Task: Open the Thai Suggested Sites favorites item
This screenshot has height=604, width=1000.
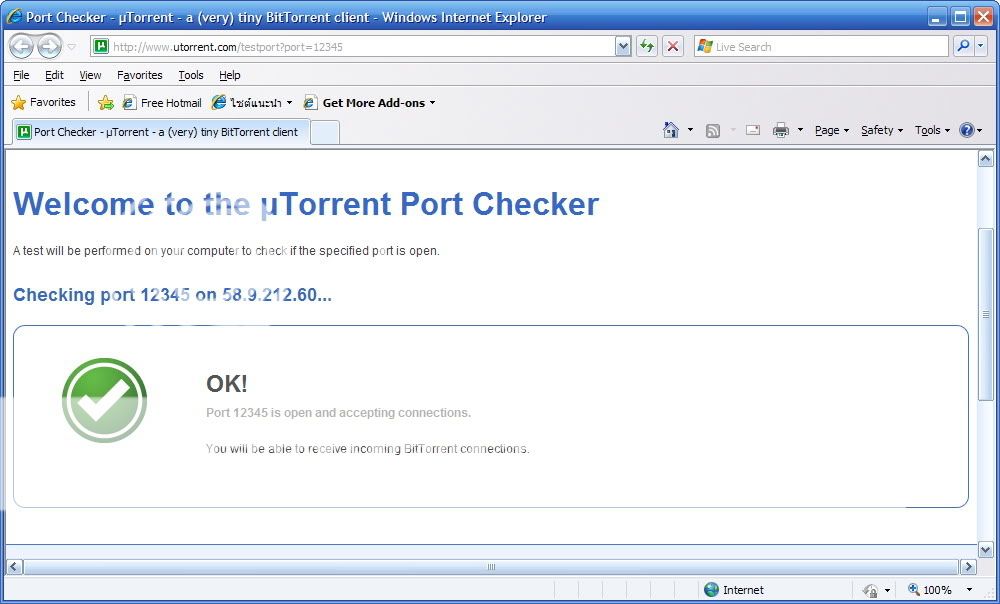Action: [252, 103]
